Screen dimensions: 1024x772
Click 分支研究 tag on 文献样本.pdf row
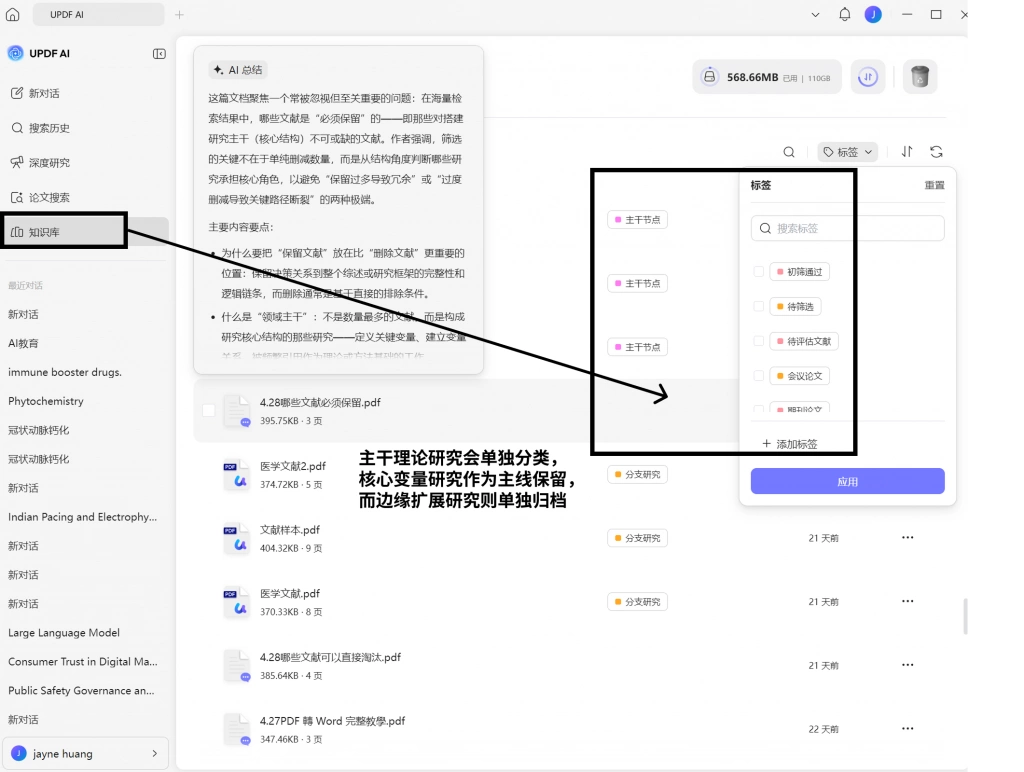click(x=637, y=538)
